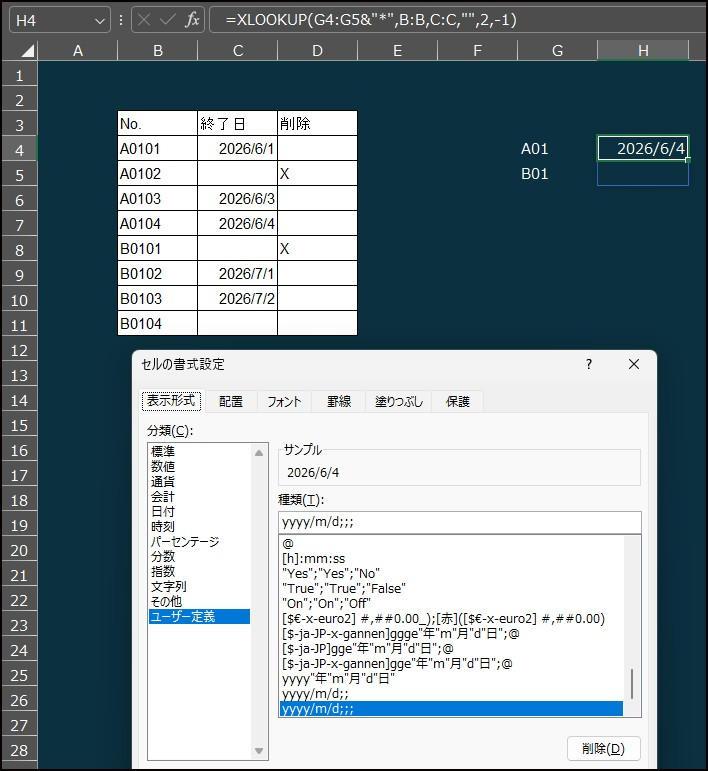Select yyyy"年"m"月"d"日" format

[x=452, y=679]
